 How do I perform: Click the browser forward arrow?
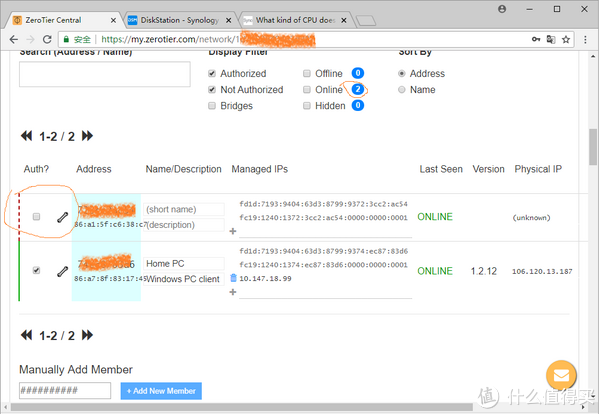click(31, 39)
